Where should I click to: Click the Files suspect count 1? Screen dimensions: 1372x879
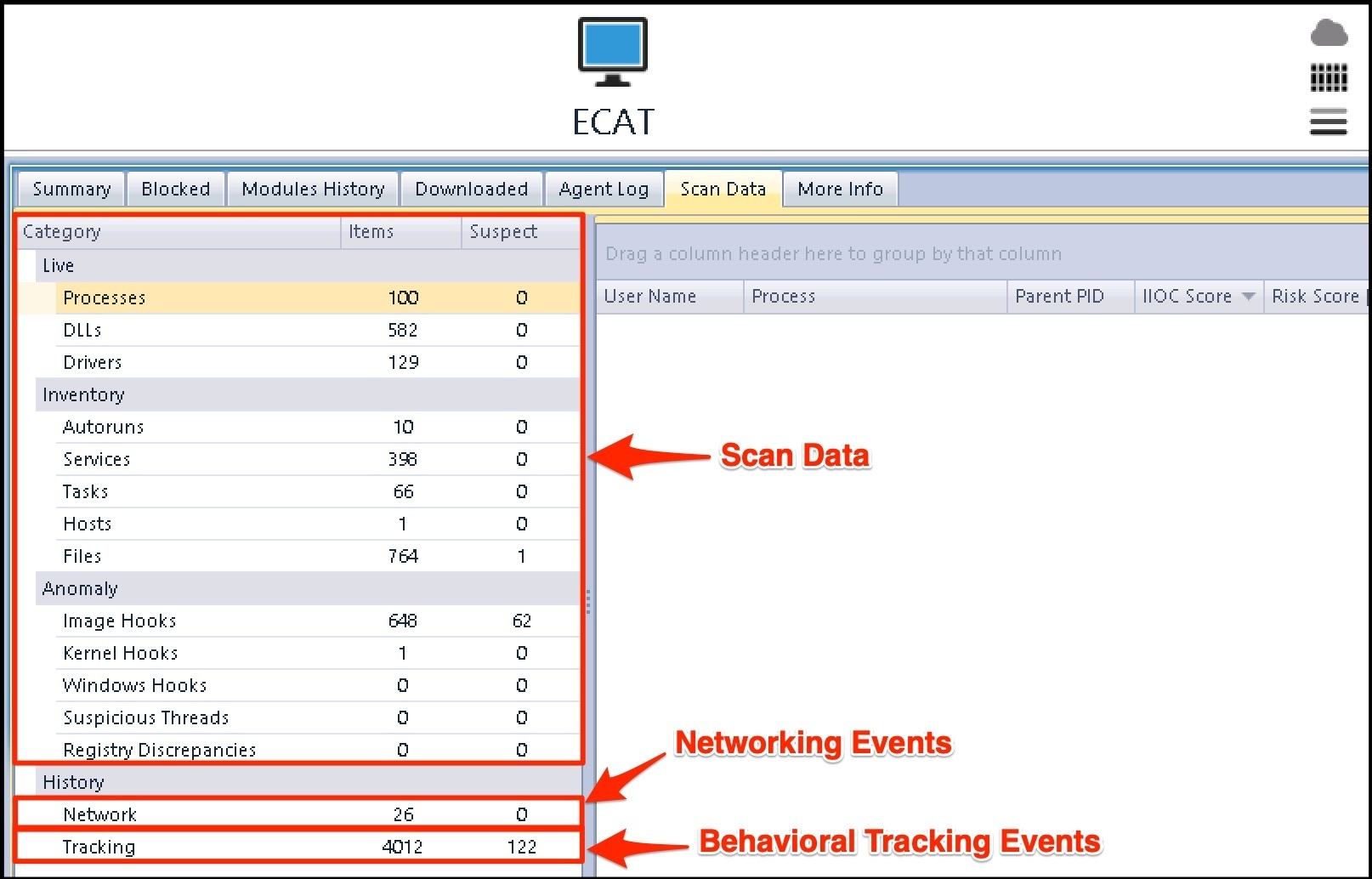point(521,556)
